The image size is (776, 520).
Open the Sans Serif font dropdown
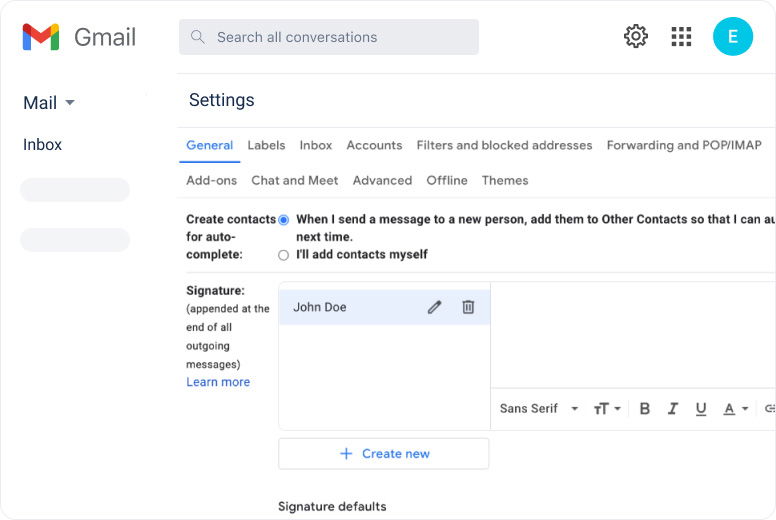pyautogui.click(x=539, y=408)
